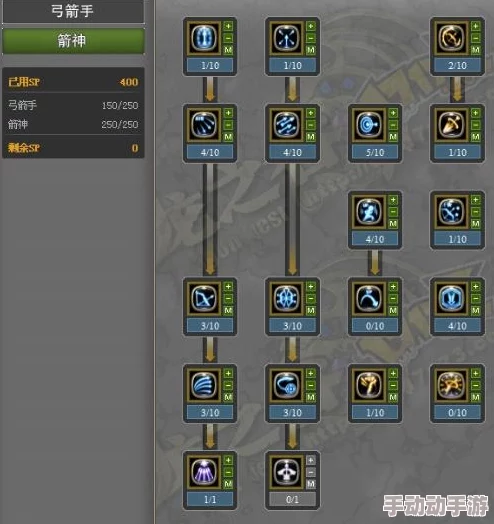Click the target bullseye skill icon at 5/10
Viewport: 494px width, 524px height.
click(x=369, y=124)
